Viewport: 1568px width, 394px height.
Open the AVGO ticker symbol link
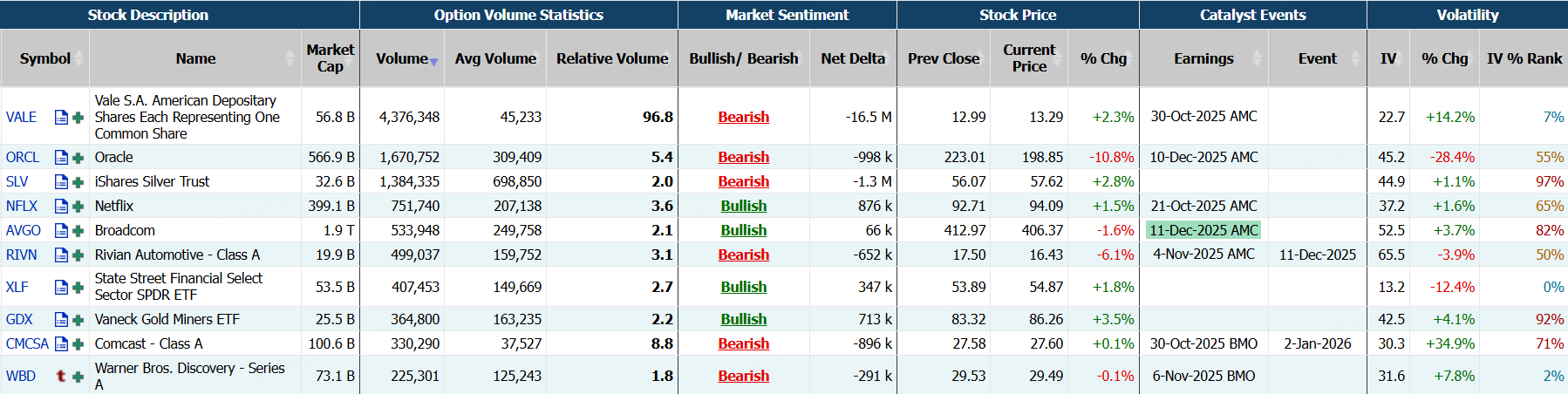click(x=24, y=231)
